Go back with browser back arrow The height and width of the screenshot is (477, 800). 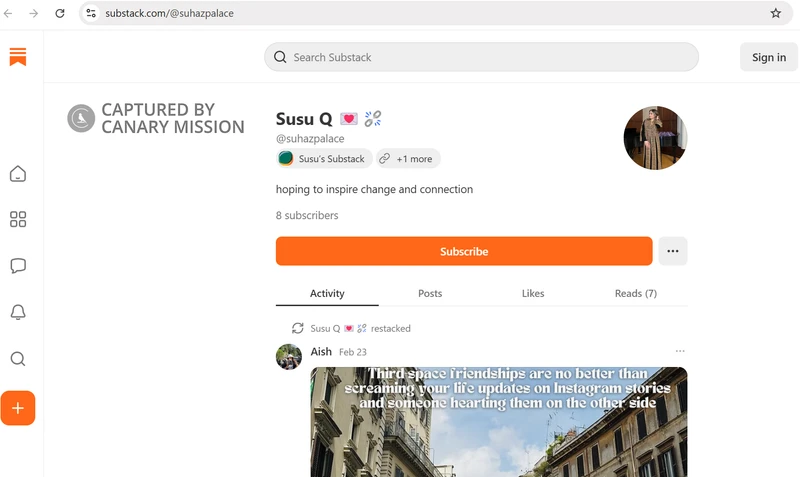[8, 13]
